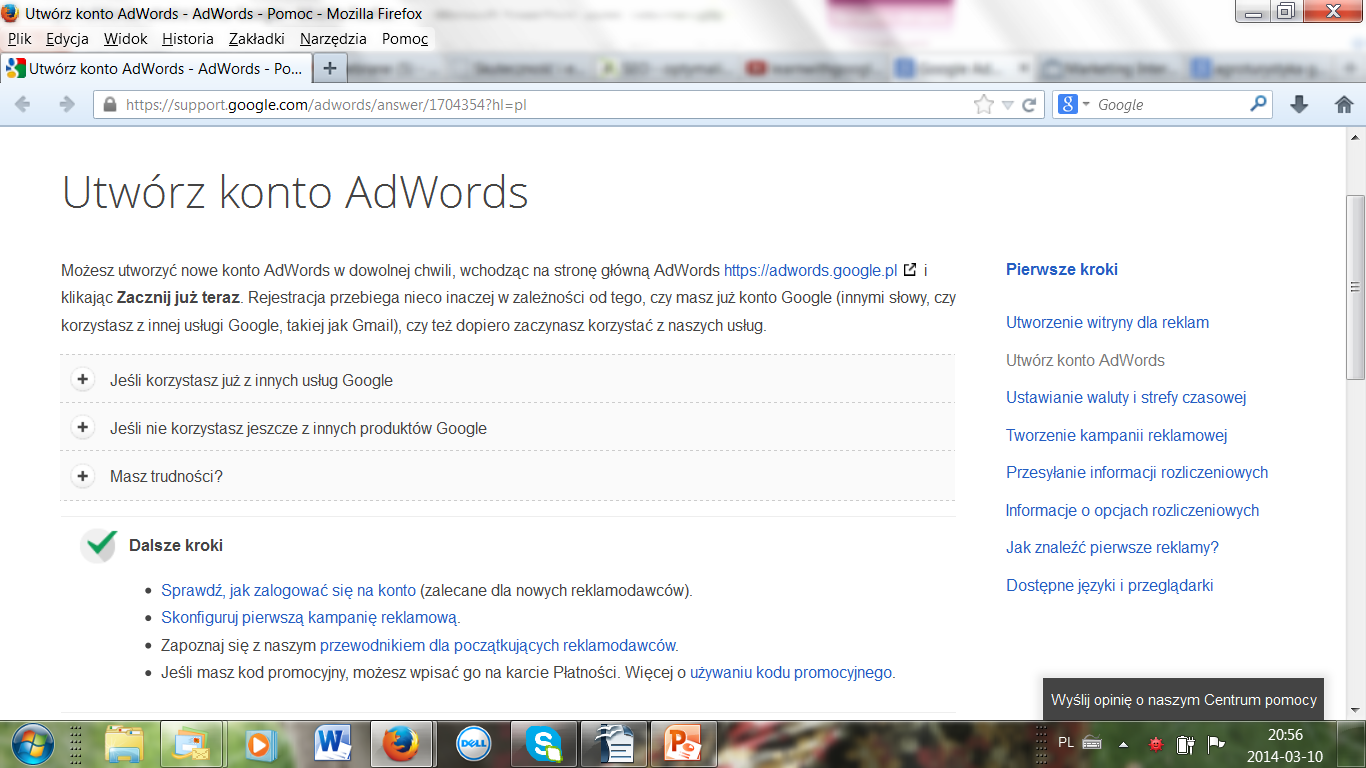Open the Zakładki menu

coord(257,39)
